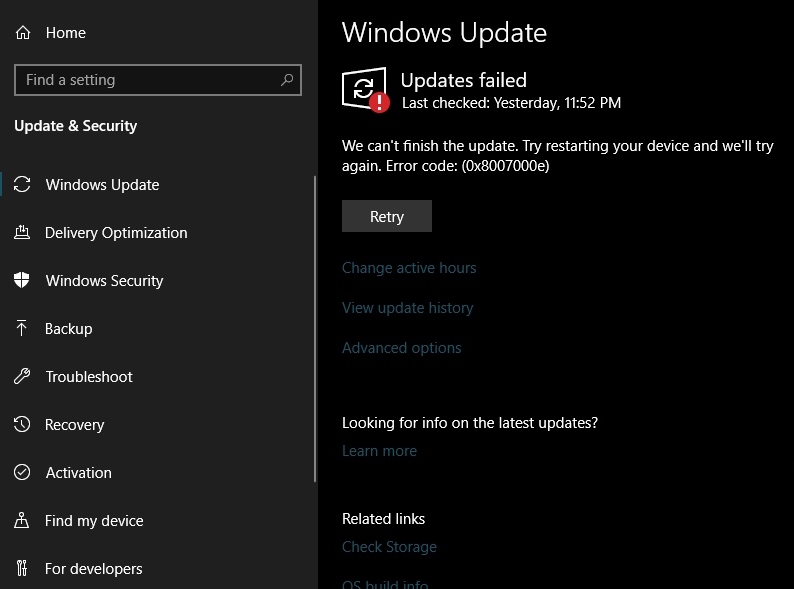Open Change active hours link
794x589 pixels.
click(409, 267)
